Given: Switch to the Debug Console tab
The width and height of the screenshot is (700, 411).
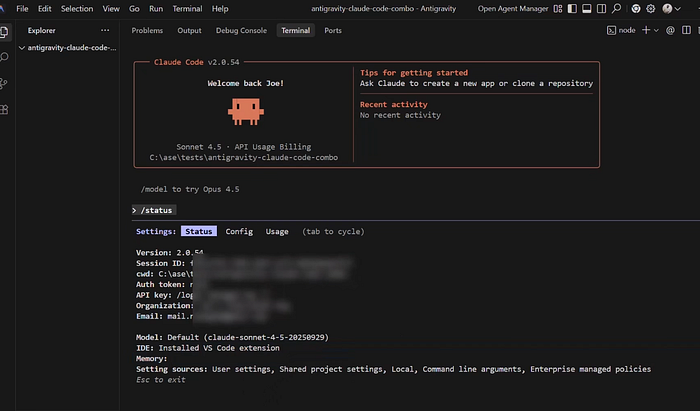Looking at the screenshot, I should pos(241,30).
